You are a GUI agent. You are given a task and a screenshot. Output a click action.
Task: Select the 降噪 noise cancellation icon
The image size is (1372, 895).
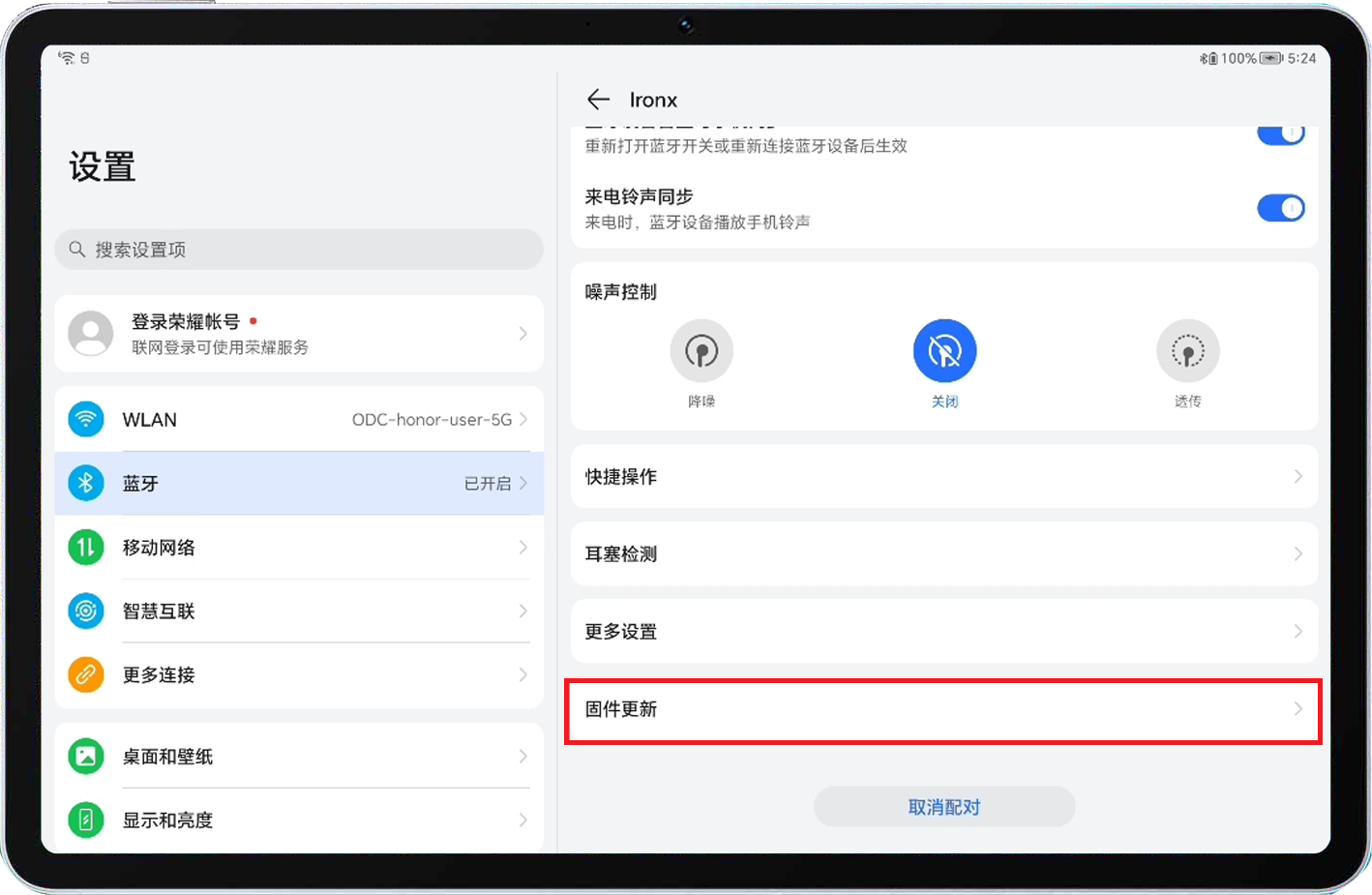pos(701,350)
